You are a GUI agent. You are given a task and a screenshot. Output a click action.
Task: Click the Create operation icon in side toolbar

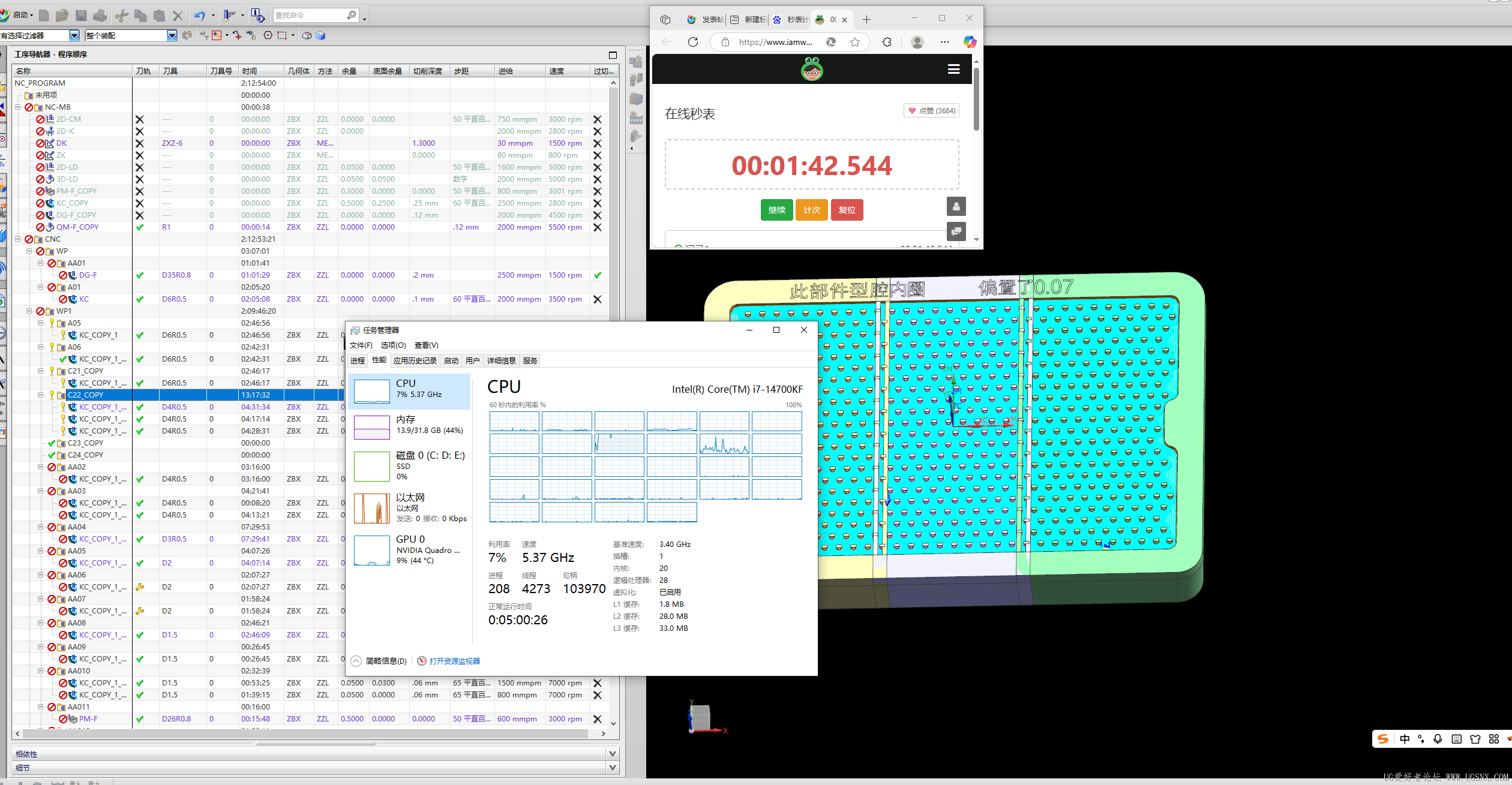pos(636,136)
